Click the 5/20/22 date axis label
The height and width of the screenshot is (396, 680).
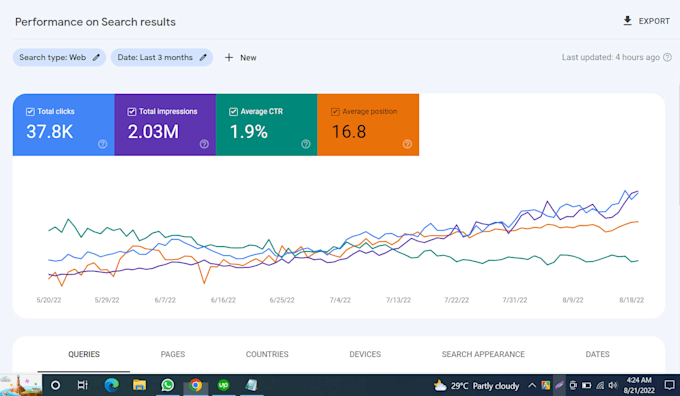point(49,300)
